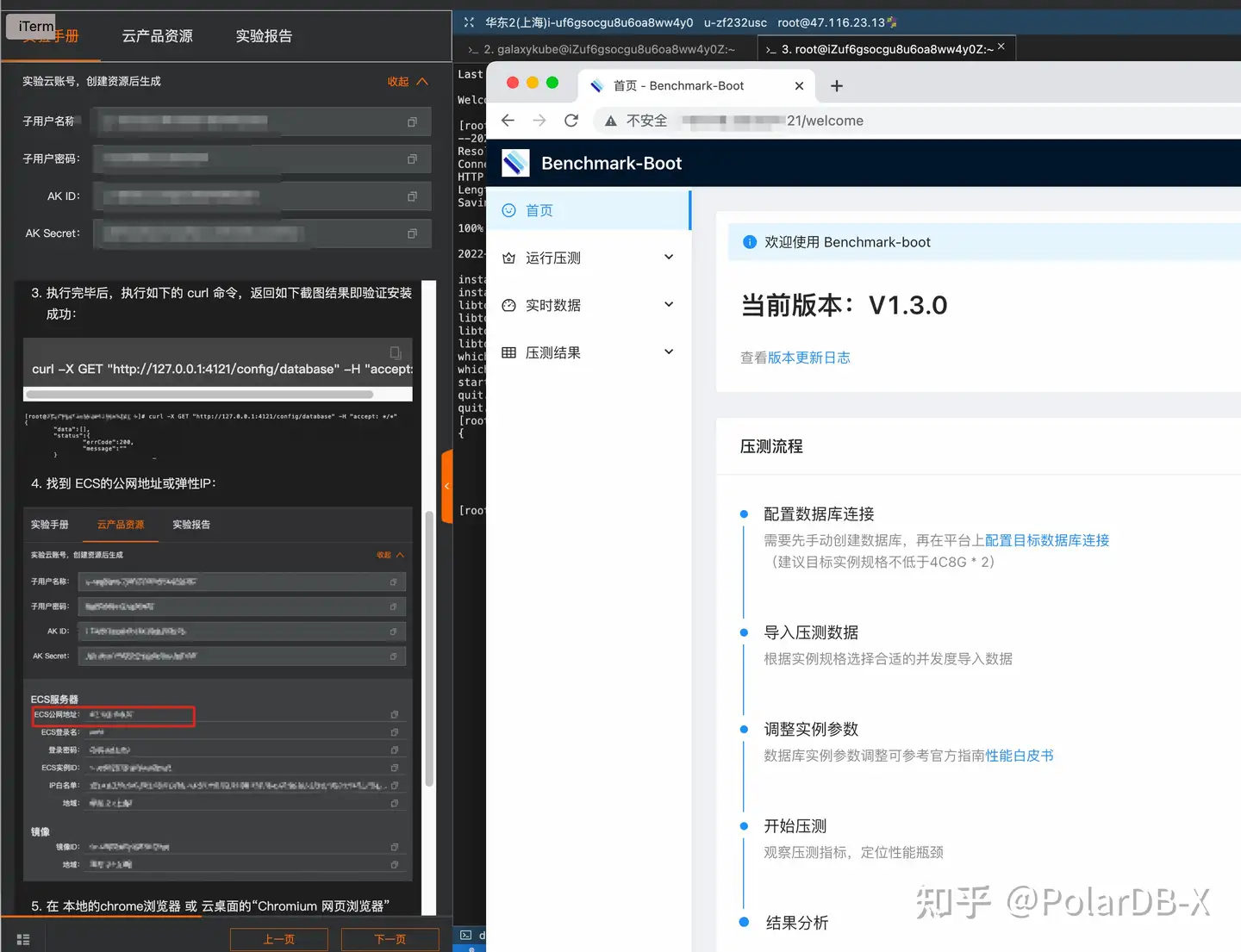Image resolution: width=1241 pixels, height=952 pixels.
Task: Click the 开始压测 step heading
Action: coord(795,826)
